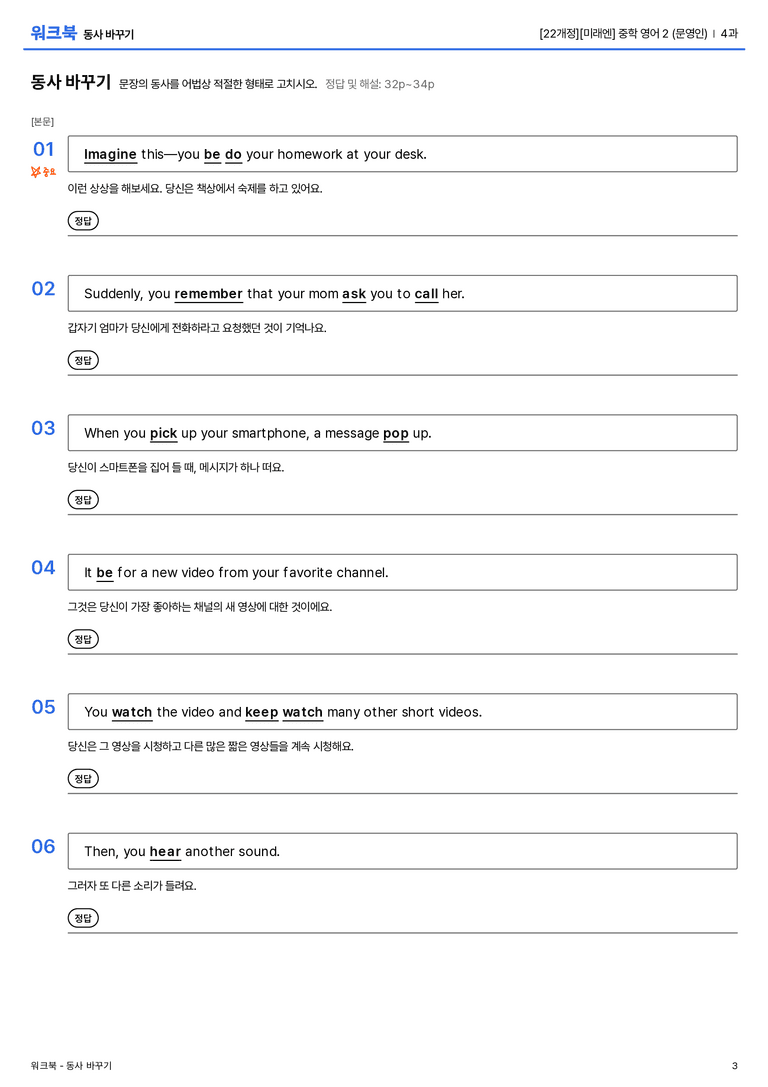Click the page number 3 in footer
768x1087 pixels.
click(735, 1066)
